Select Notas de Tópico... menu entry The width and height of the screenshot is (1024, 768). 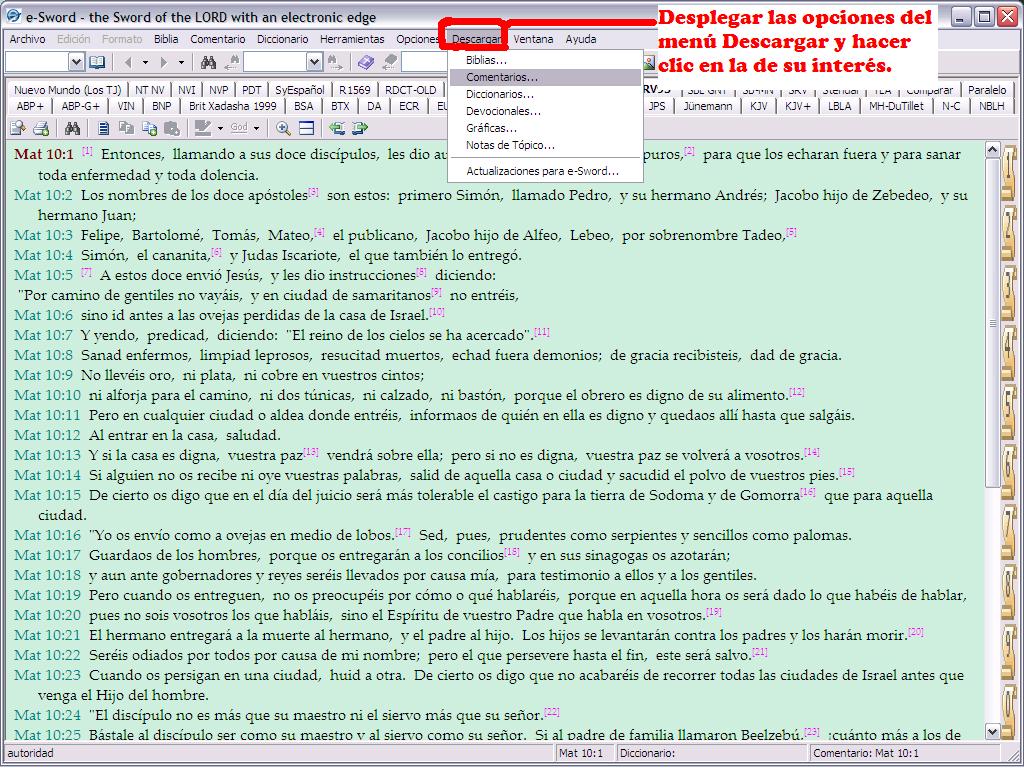coord(545,145)
